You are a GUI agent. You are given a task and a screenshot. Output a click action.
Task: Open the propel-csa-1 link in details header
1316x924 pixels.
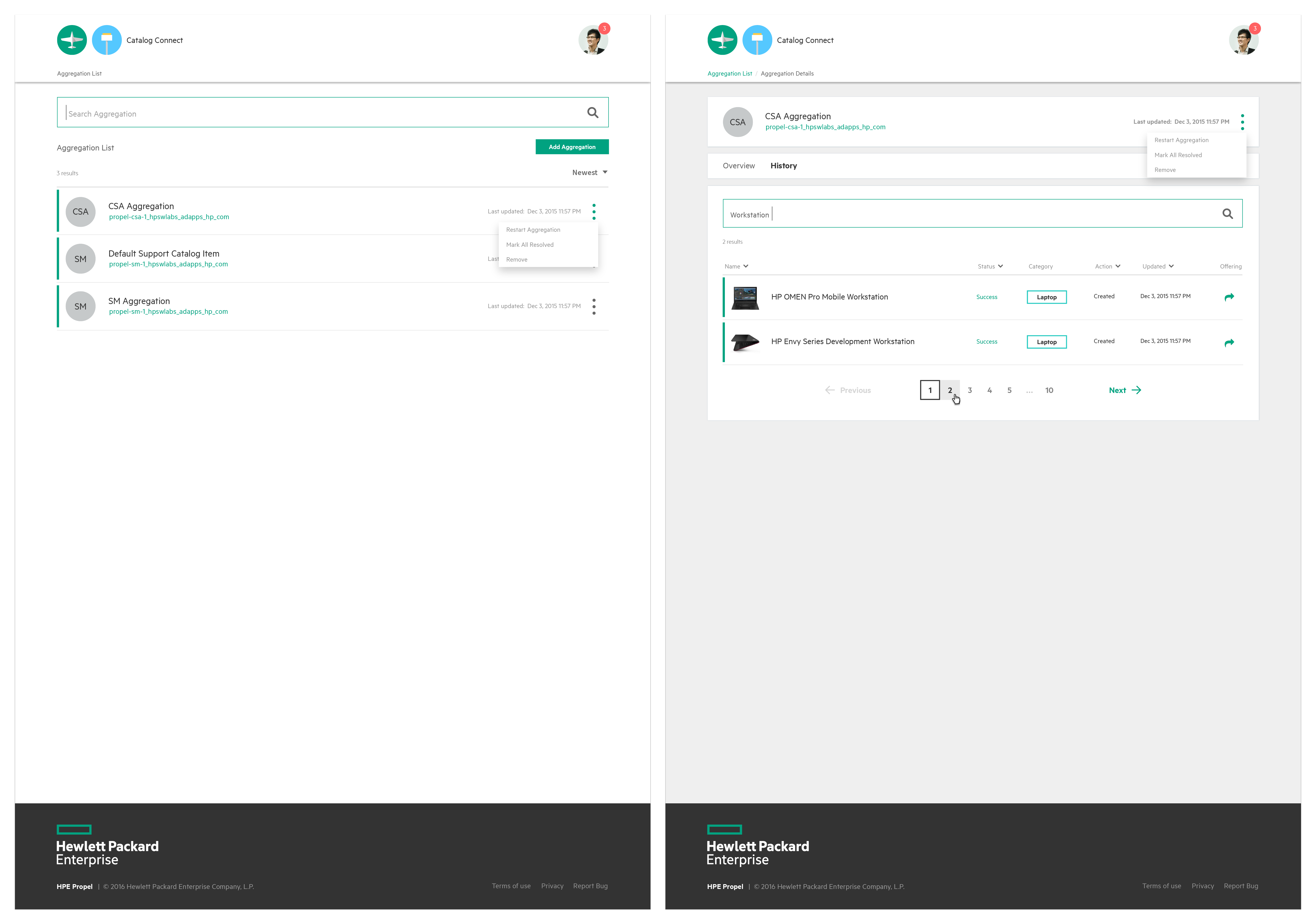825,127
